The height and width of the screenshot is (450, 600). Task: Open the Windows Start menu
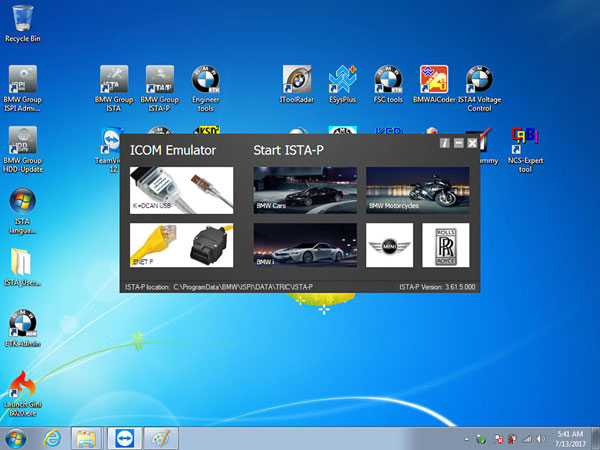[x=16, y=439]
